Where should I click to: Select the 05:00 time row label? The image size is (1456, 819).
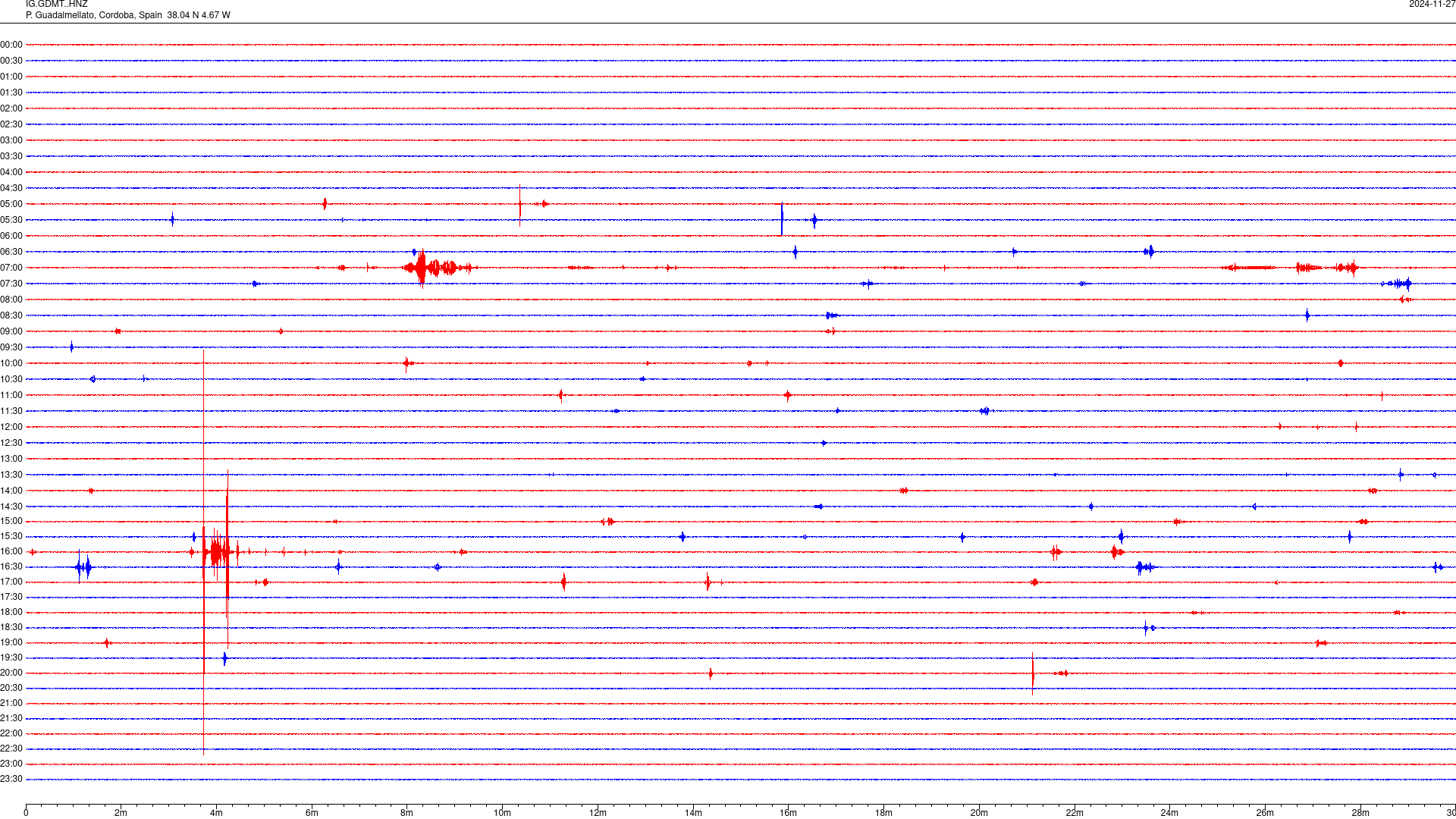coord(11,204)
